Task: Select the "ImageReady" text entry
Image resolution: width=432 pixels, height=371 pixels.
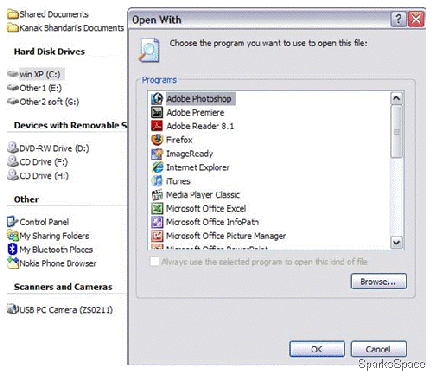Action: pos(190,154)
